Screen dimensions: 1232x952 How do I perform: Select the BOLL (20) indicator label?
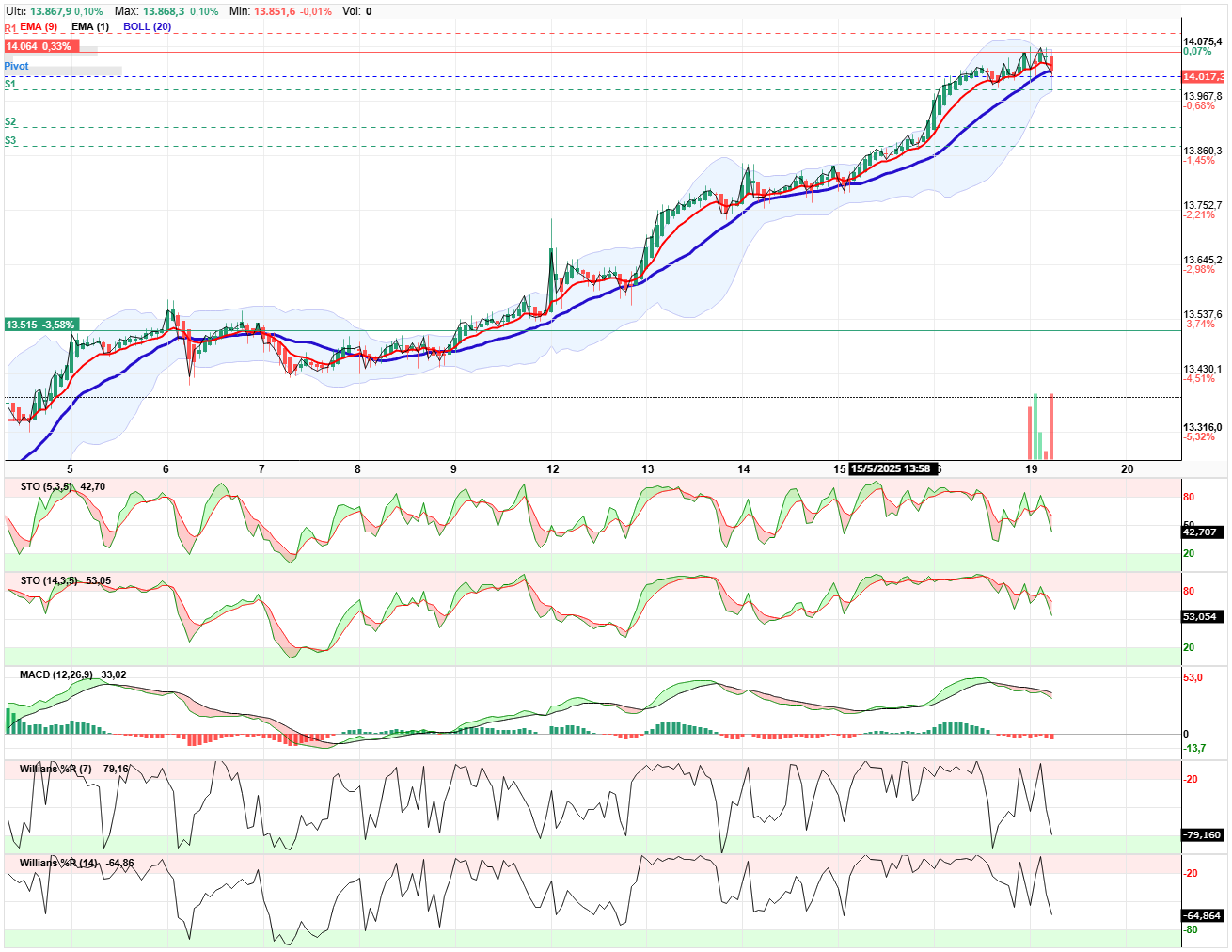click(147, 26)
